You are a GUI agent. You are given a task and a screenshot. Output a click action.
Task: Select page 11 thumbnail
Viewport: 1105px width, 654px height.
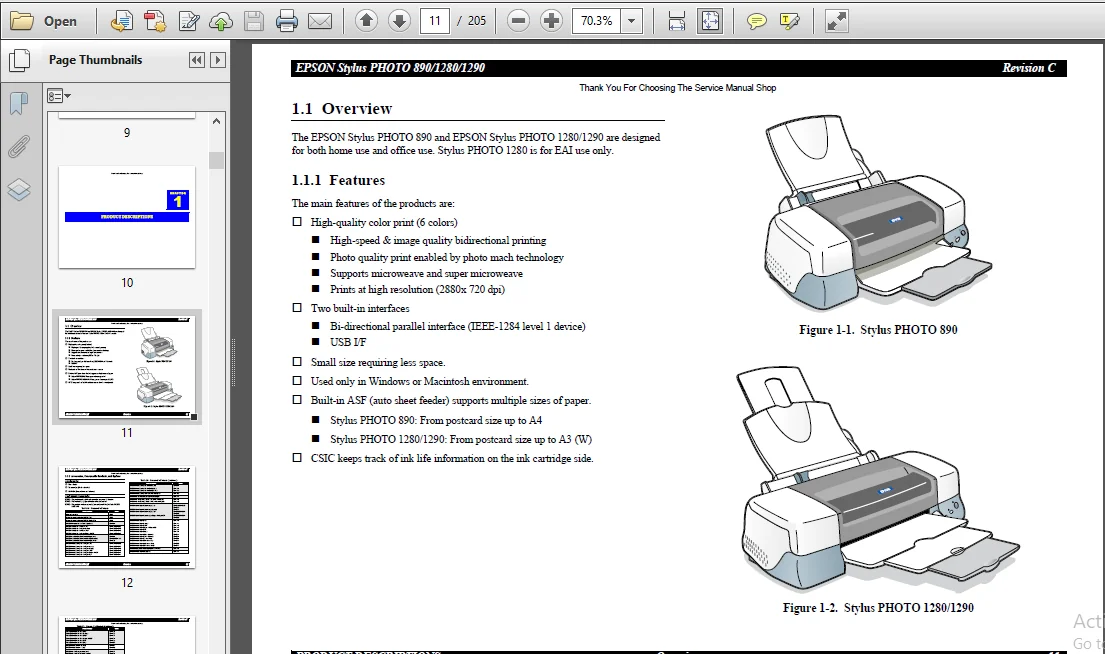(127, 366)
